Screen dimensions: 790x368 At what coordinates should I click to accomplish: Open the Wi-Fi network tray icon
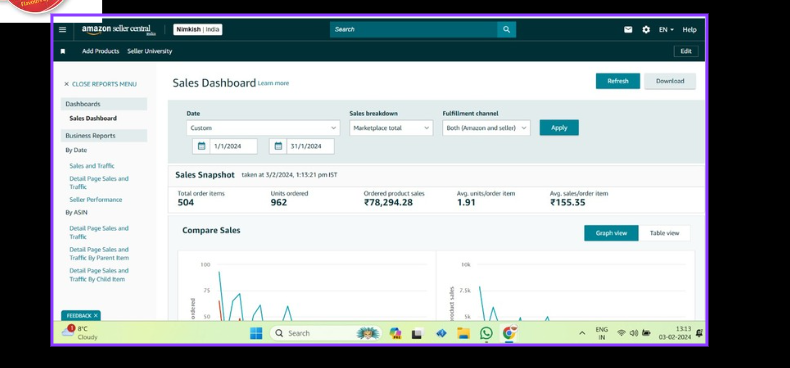621,333
